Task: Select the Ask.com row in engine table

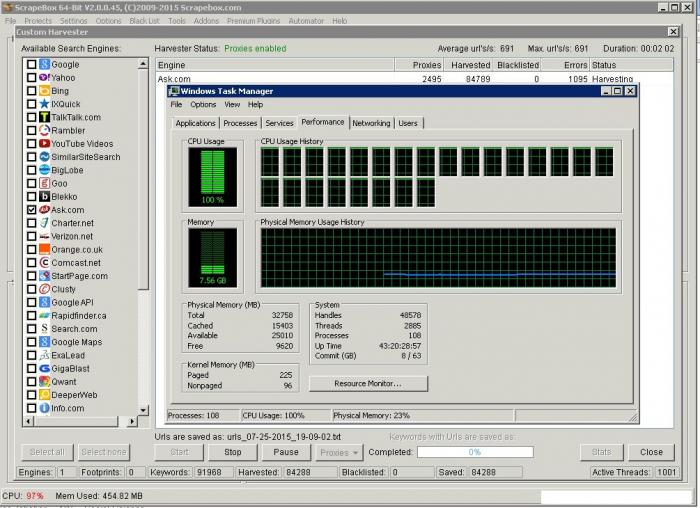Action: (414, 79)
